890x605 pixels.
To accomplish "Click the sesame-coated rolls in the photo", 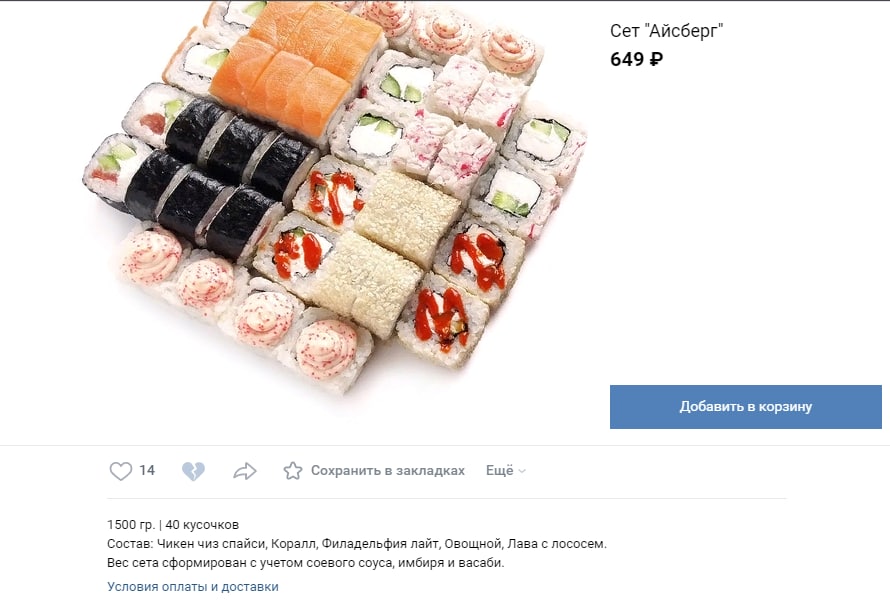I will tap(386, 253).
